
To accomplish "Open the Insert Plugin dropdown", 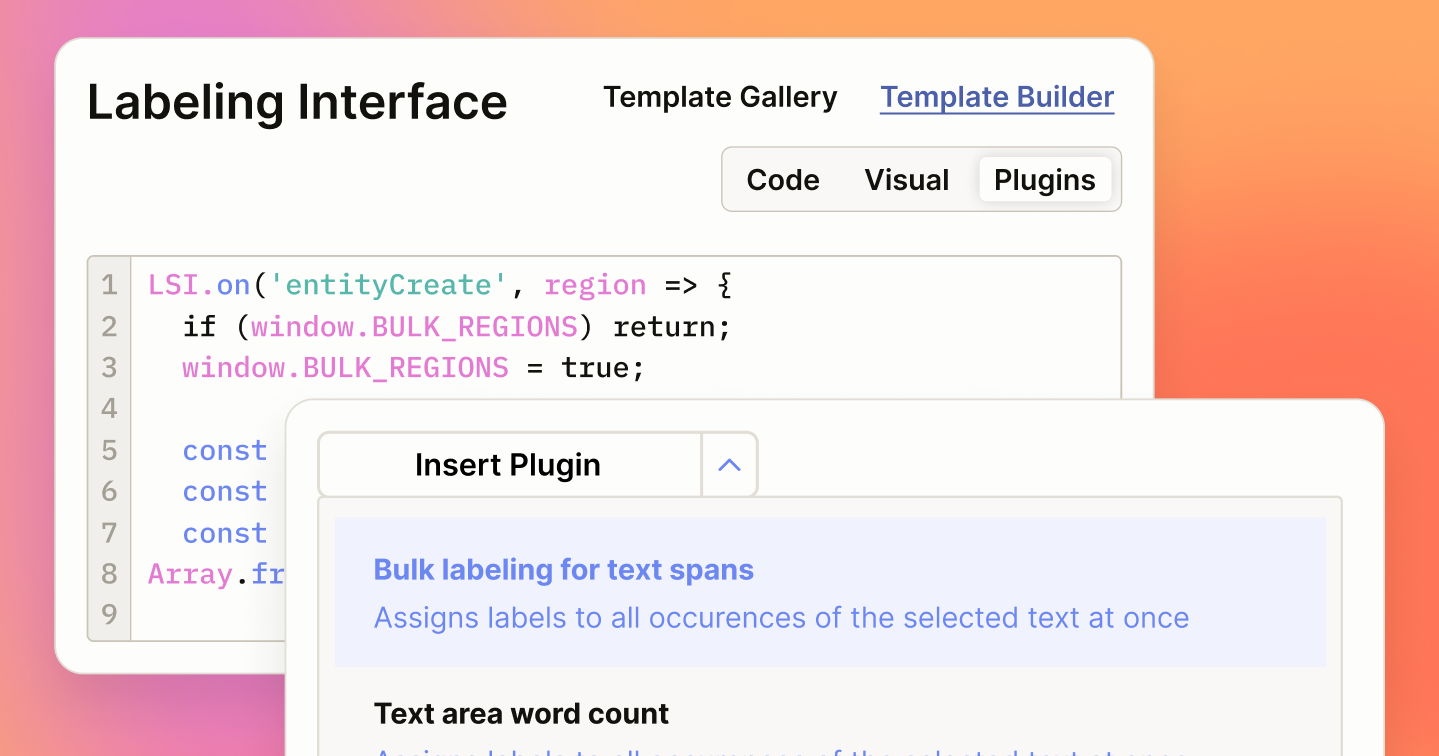I will [508, 464].
